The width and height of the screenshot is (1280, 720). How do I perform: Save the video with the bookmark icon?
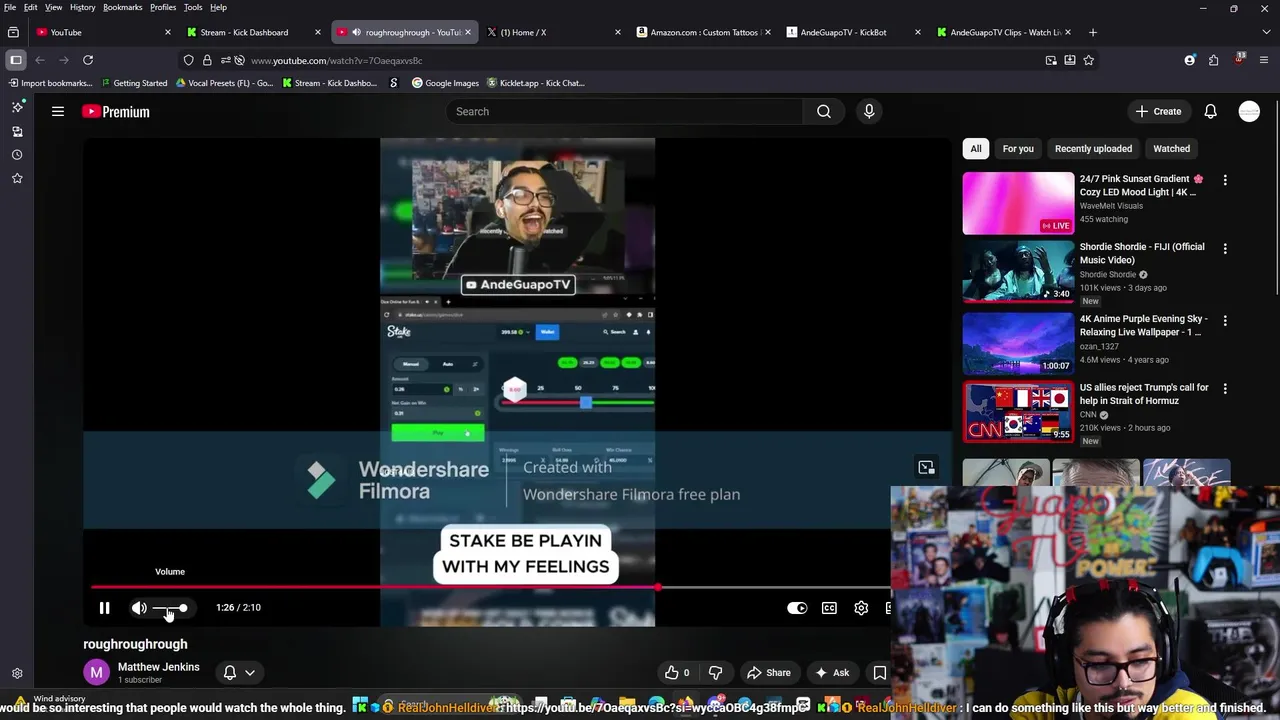pos(880,673)
